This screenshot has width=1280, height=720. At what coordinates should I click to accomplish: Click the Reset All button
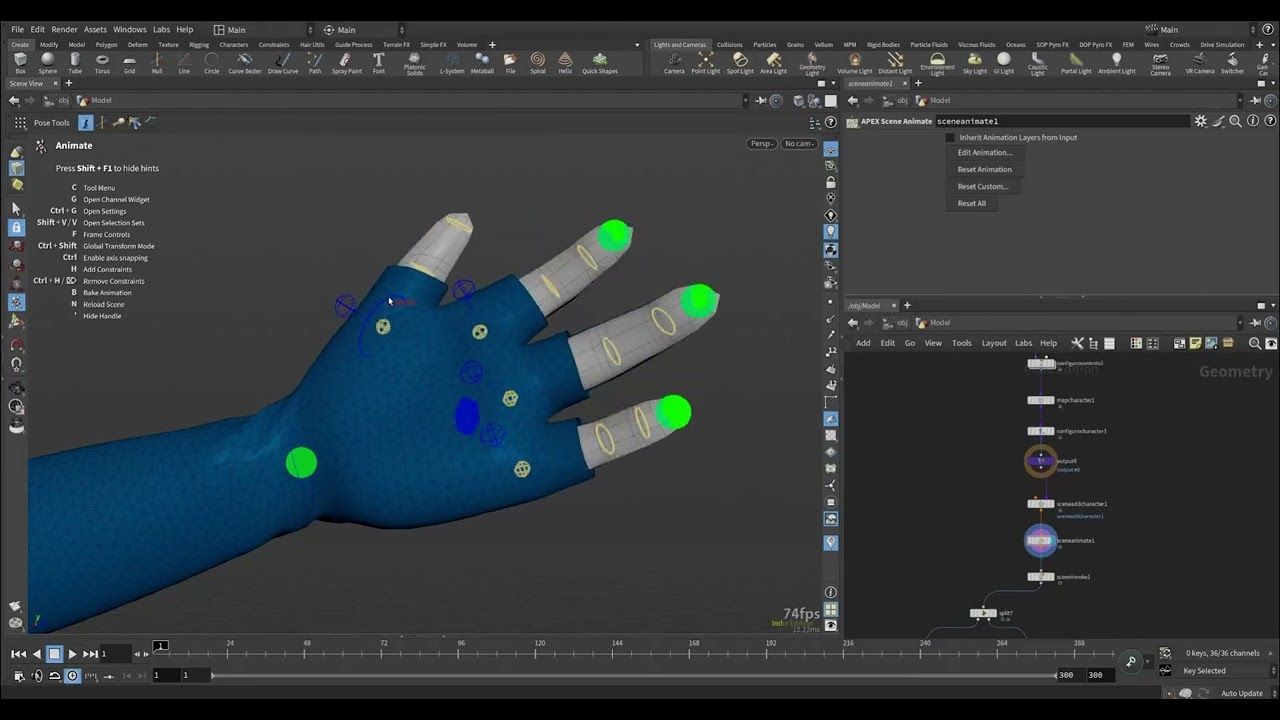(972, 203)
